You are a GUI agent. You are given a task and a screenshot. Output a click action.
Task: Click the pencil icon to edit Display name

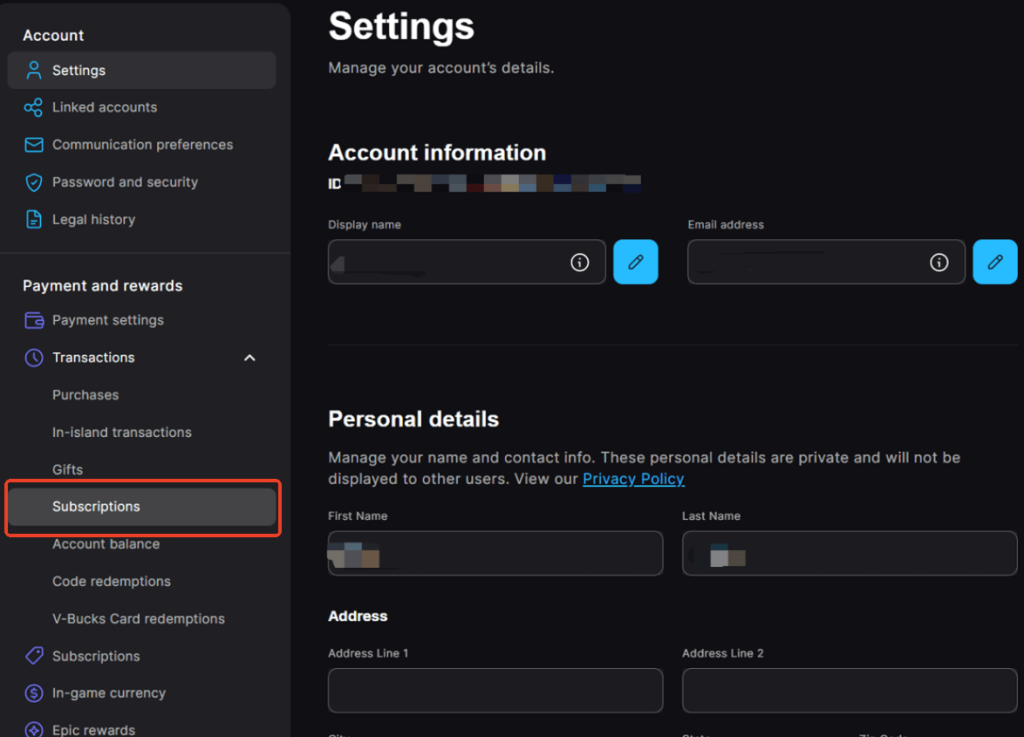click(x=635, y=262)
